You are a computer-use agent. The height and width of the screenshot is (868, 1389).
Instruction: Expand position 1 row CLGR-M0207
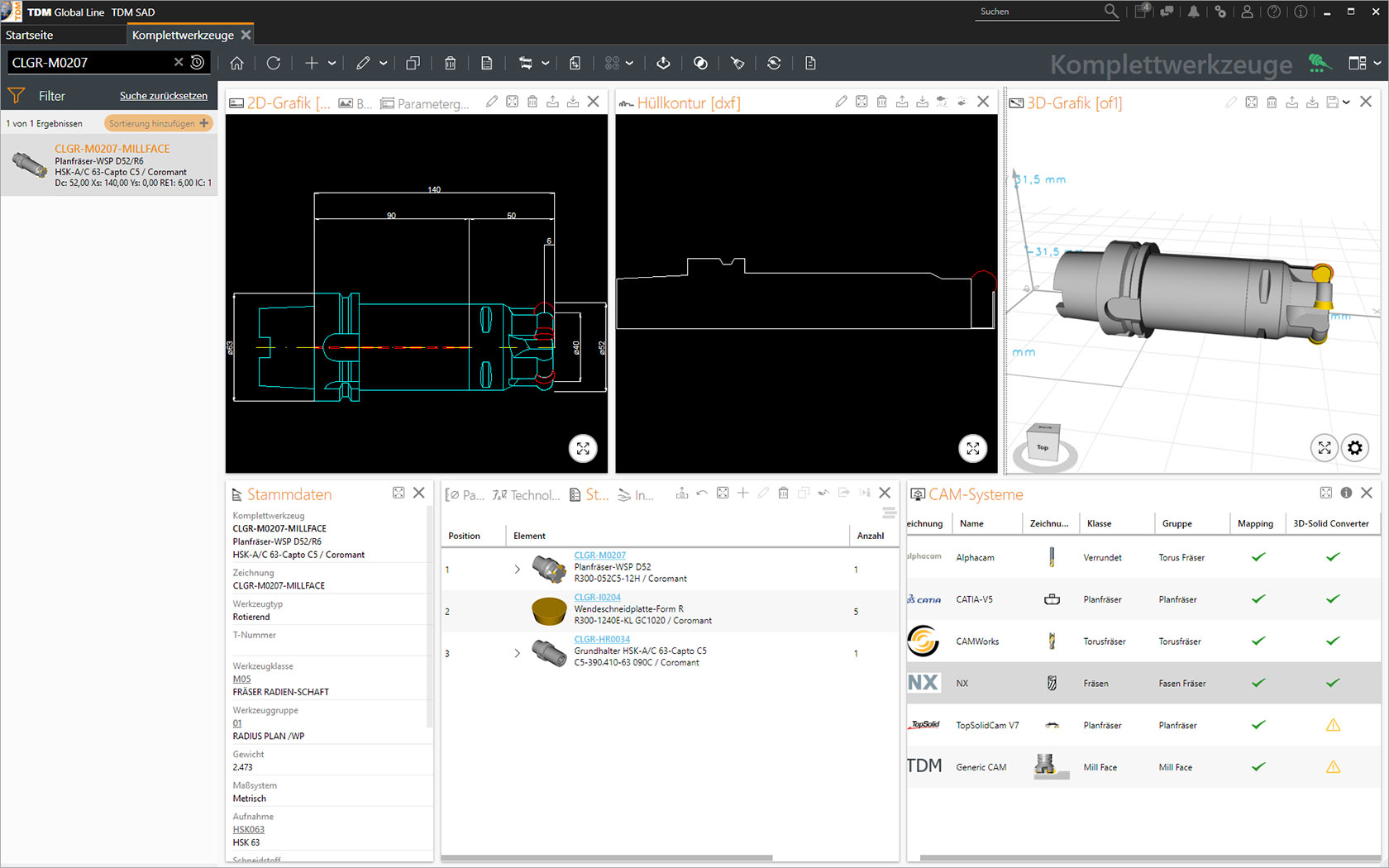pos(518,570)
